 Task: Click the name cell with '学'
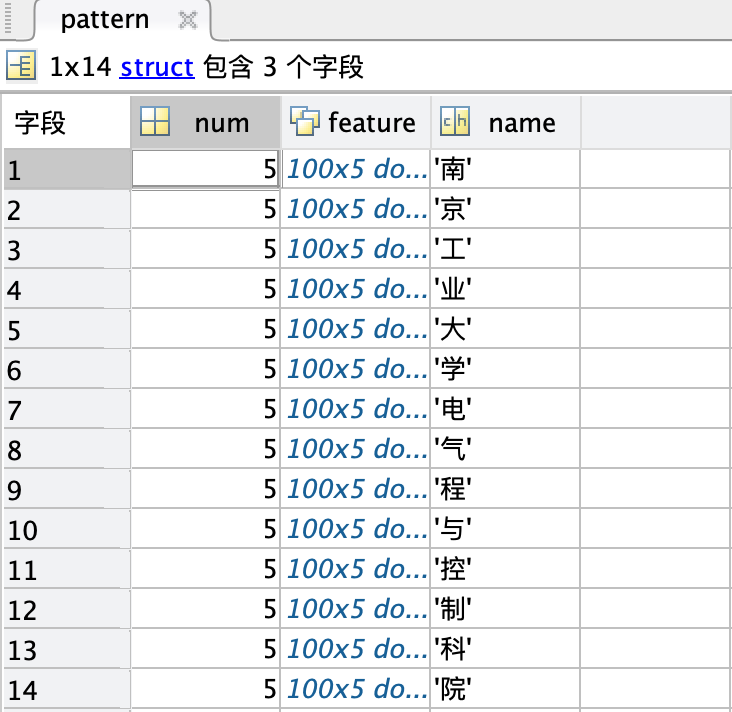pyautogui.click(x=504, y=369)
